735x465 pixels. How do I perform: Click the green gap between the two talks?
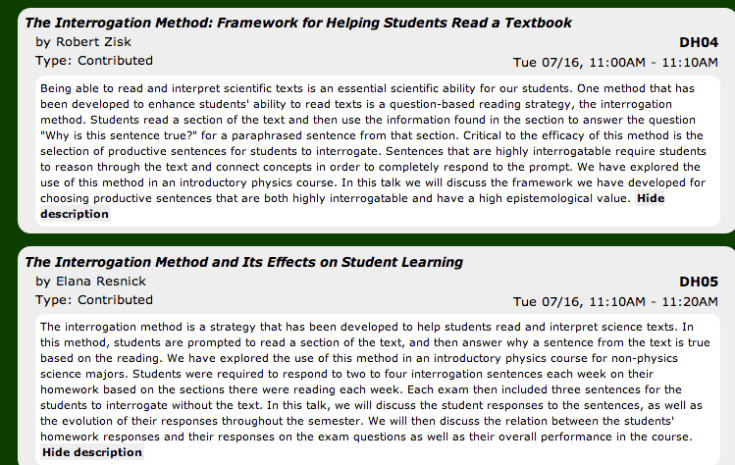point(367,237)
